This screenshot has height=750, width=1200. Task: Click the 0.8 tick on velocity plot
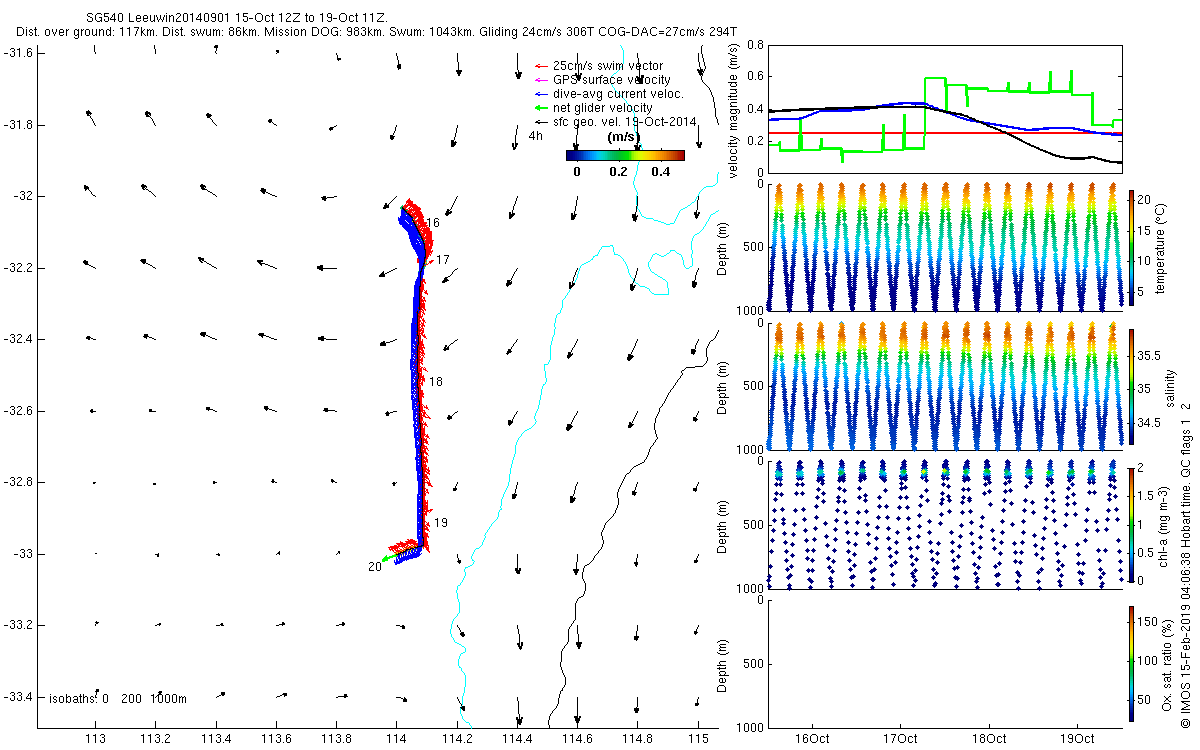pos(754,46)
